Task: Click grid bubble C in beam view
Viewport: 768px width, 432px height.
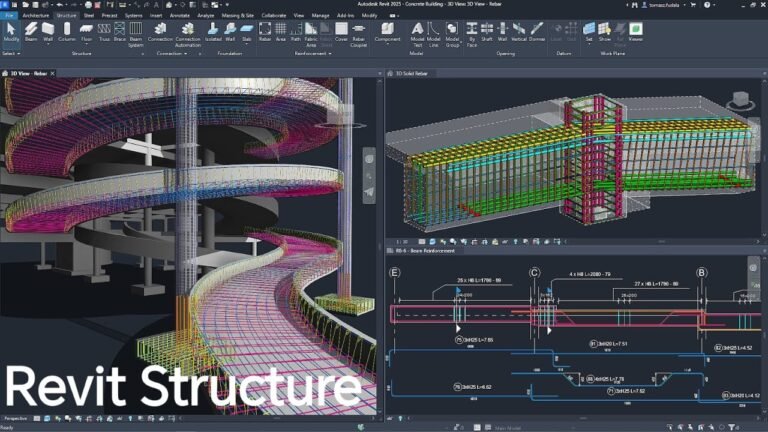Action: (534, 272)
